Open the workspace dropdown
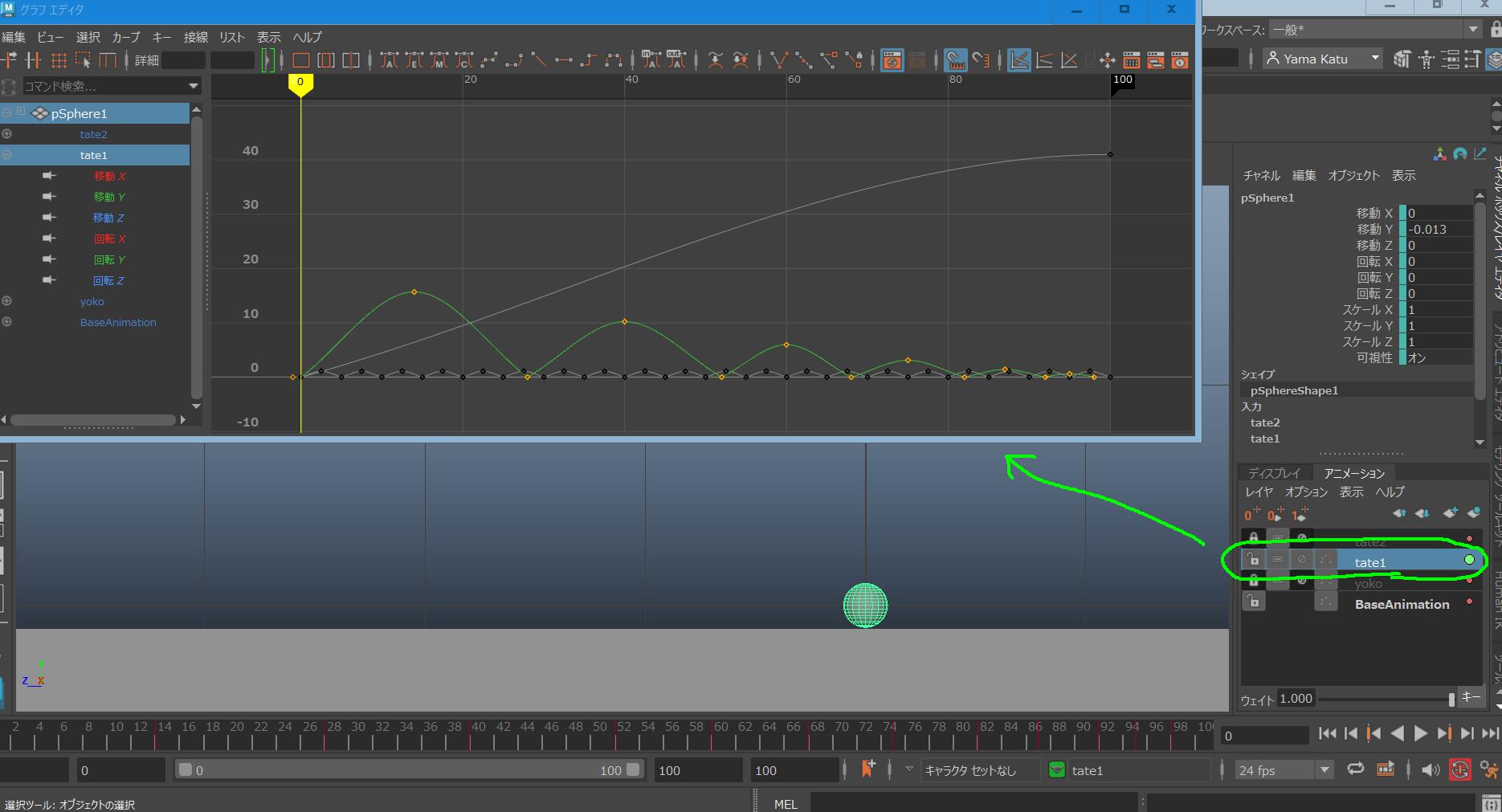The height and width of the screenshot is (812, 1502). (x=1472, y=30)
